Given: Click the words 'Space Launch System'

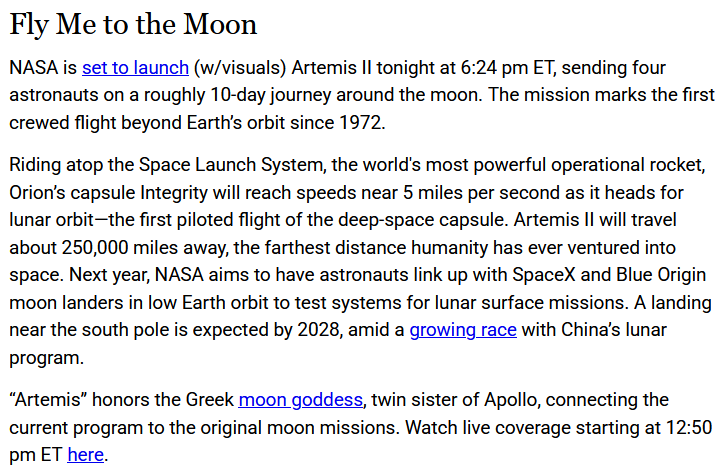Looking at the screenshot, I should tap(231, 165).
